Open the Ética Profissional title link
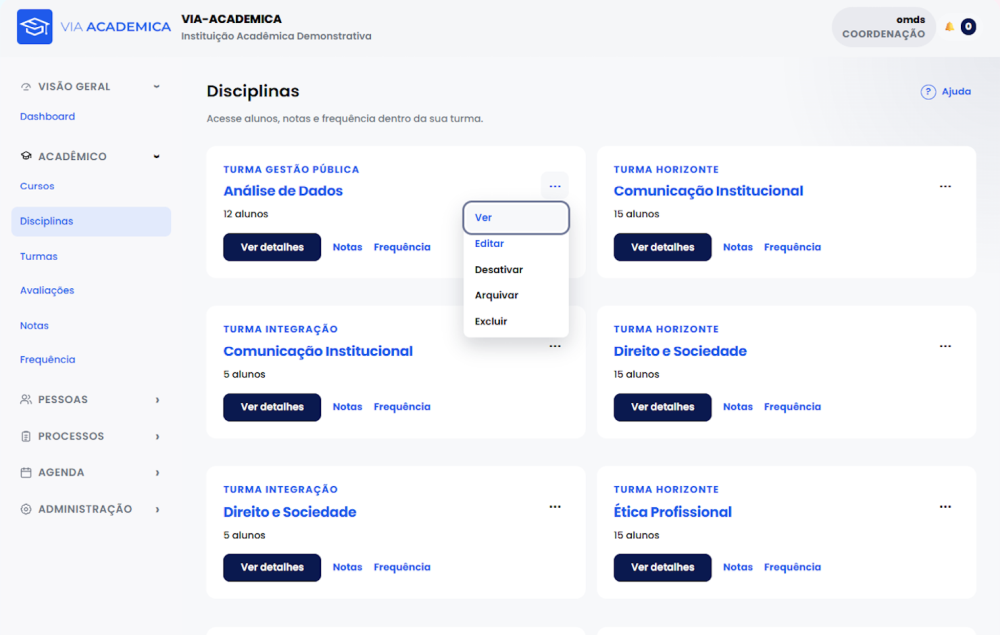 coord(673,512)
